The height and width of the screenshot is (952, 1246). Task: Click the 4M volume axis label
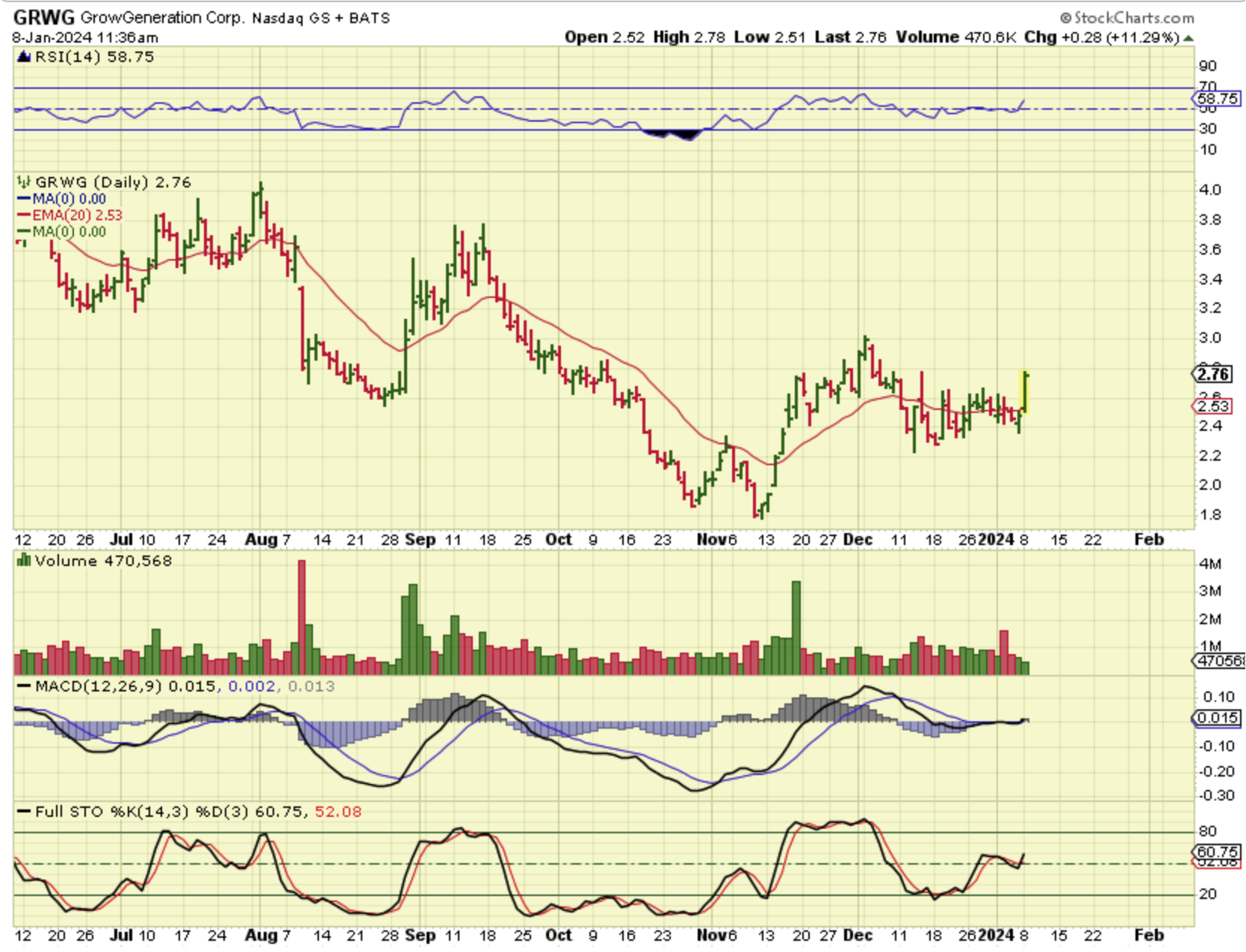[x=1210, y=564]
